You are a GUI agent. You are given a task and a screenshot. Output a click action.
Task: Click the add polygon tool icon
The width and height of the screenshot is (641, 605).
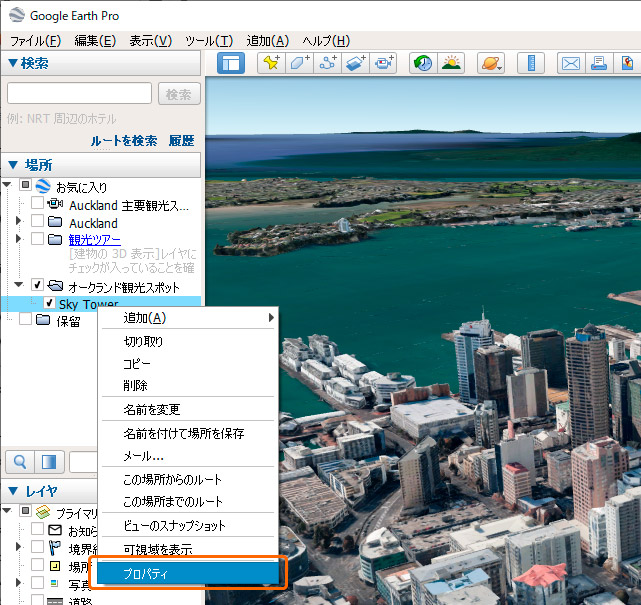click(299, 63)
